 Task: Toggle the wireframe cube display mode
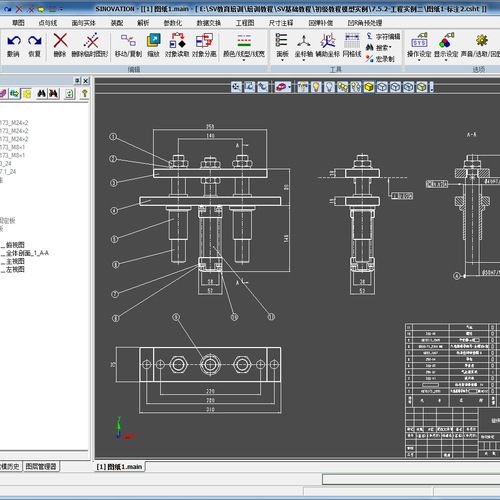click(382, 87)
